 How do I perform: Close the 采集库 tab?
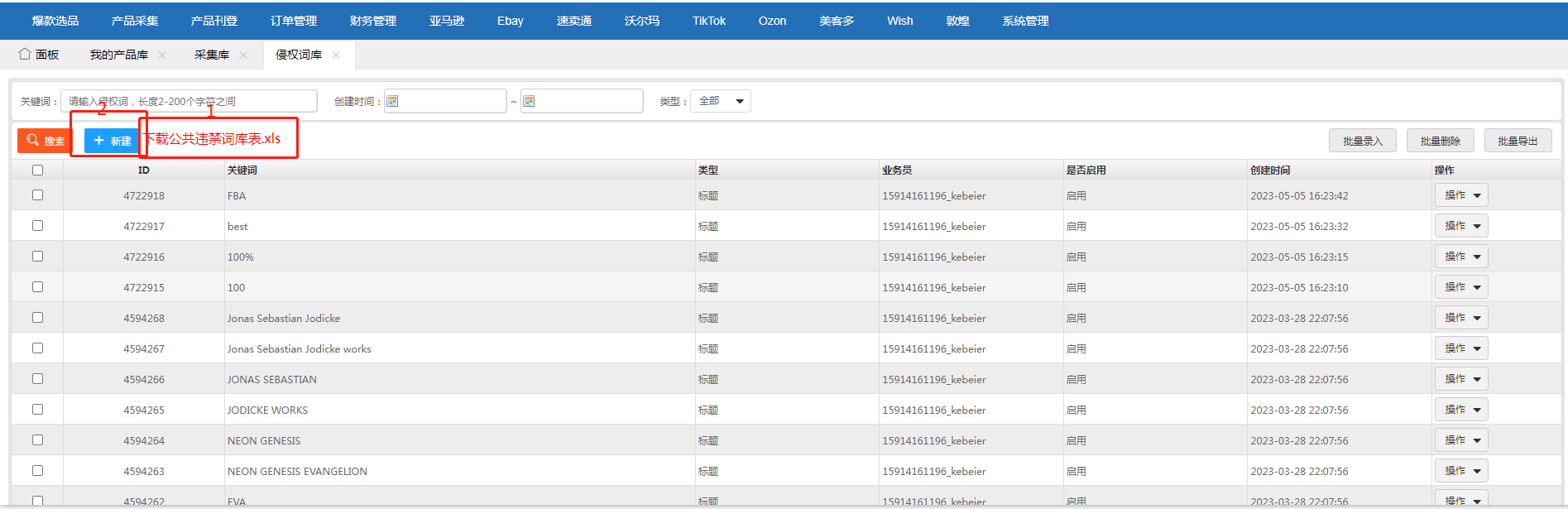tap(243, 55)
